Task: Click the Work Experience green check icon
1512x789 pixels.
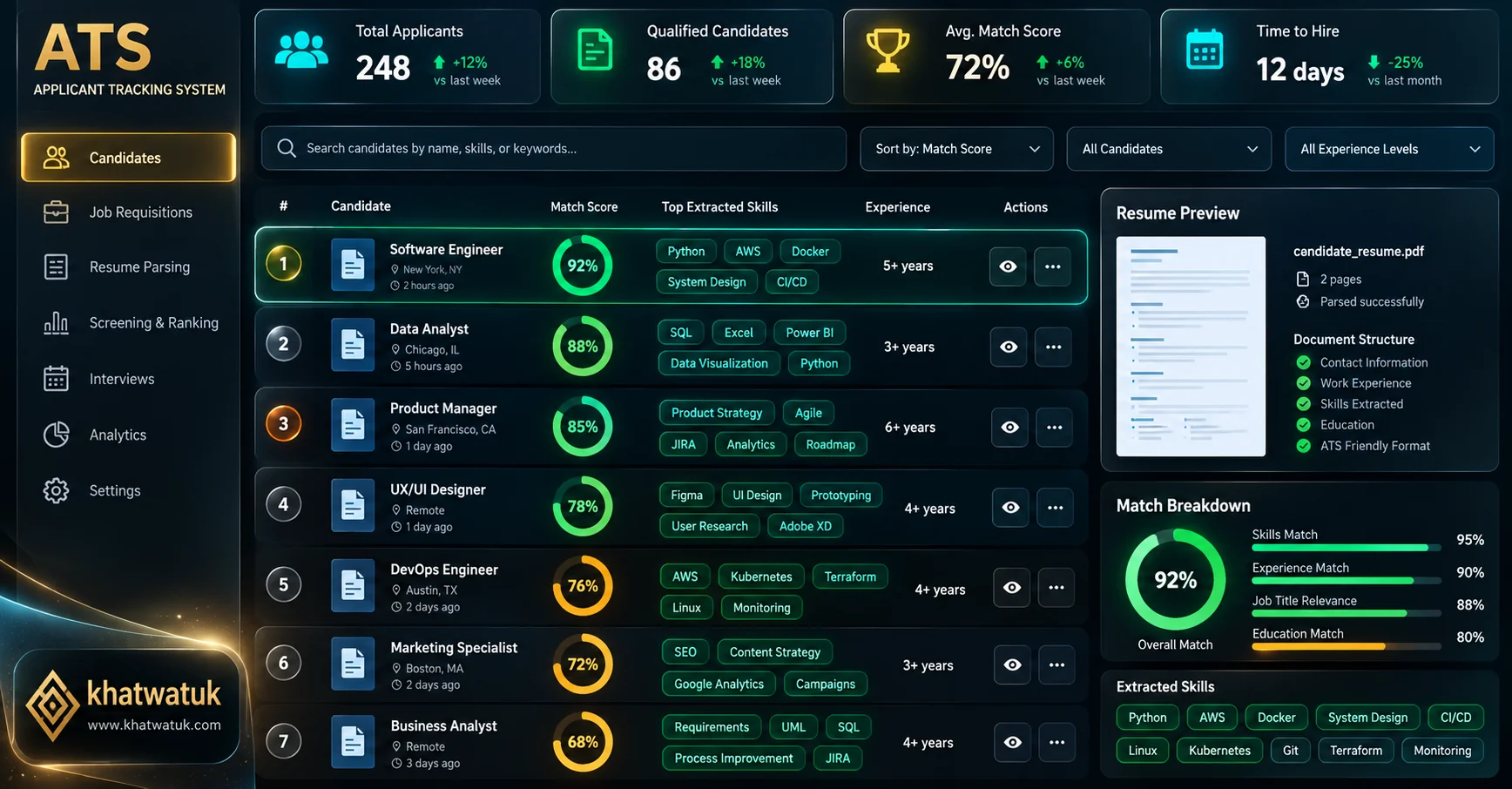Action: (1303, 383)
